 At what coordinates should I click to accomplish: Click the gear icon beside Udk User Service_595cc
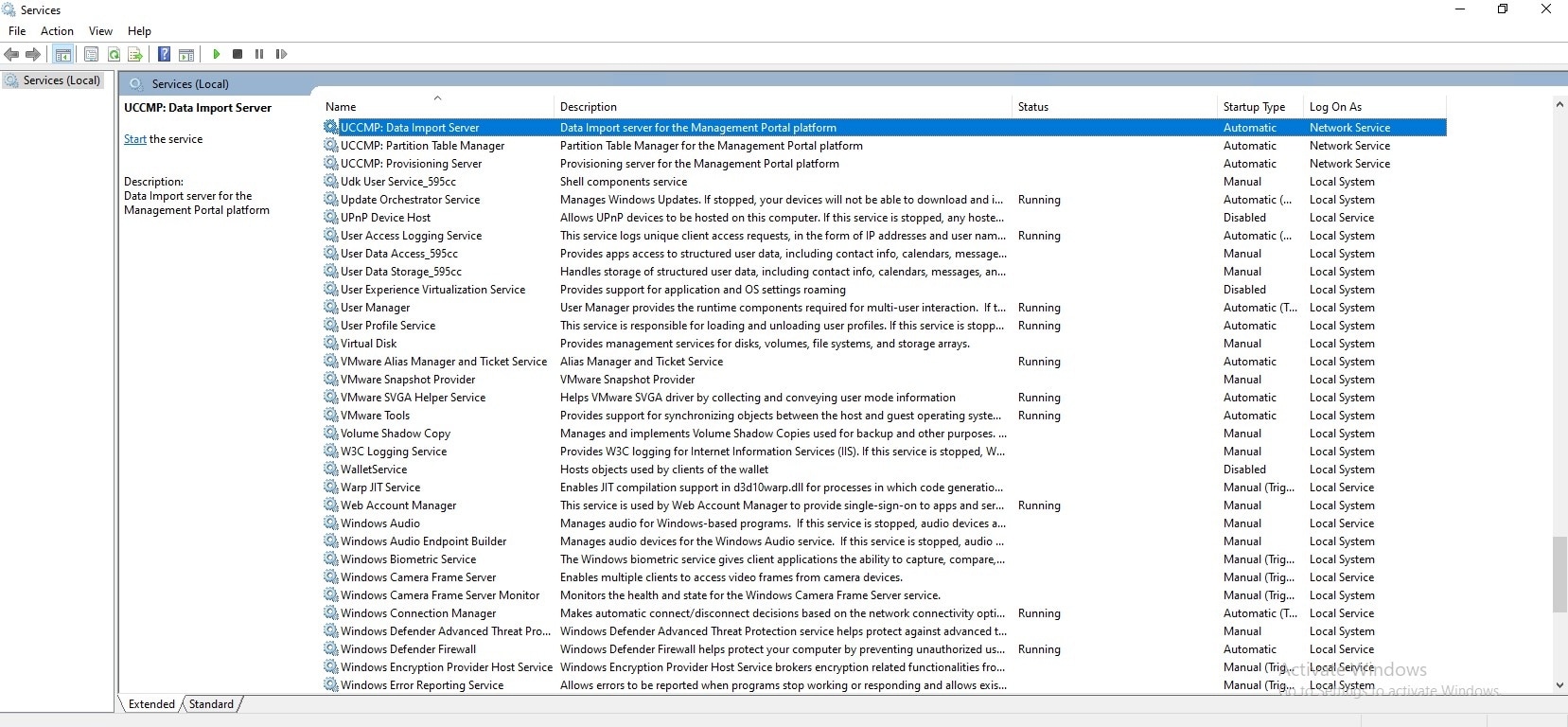(x=331, y=182)
